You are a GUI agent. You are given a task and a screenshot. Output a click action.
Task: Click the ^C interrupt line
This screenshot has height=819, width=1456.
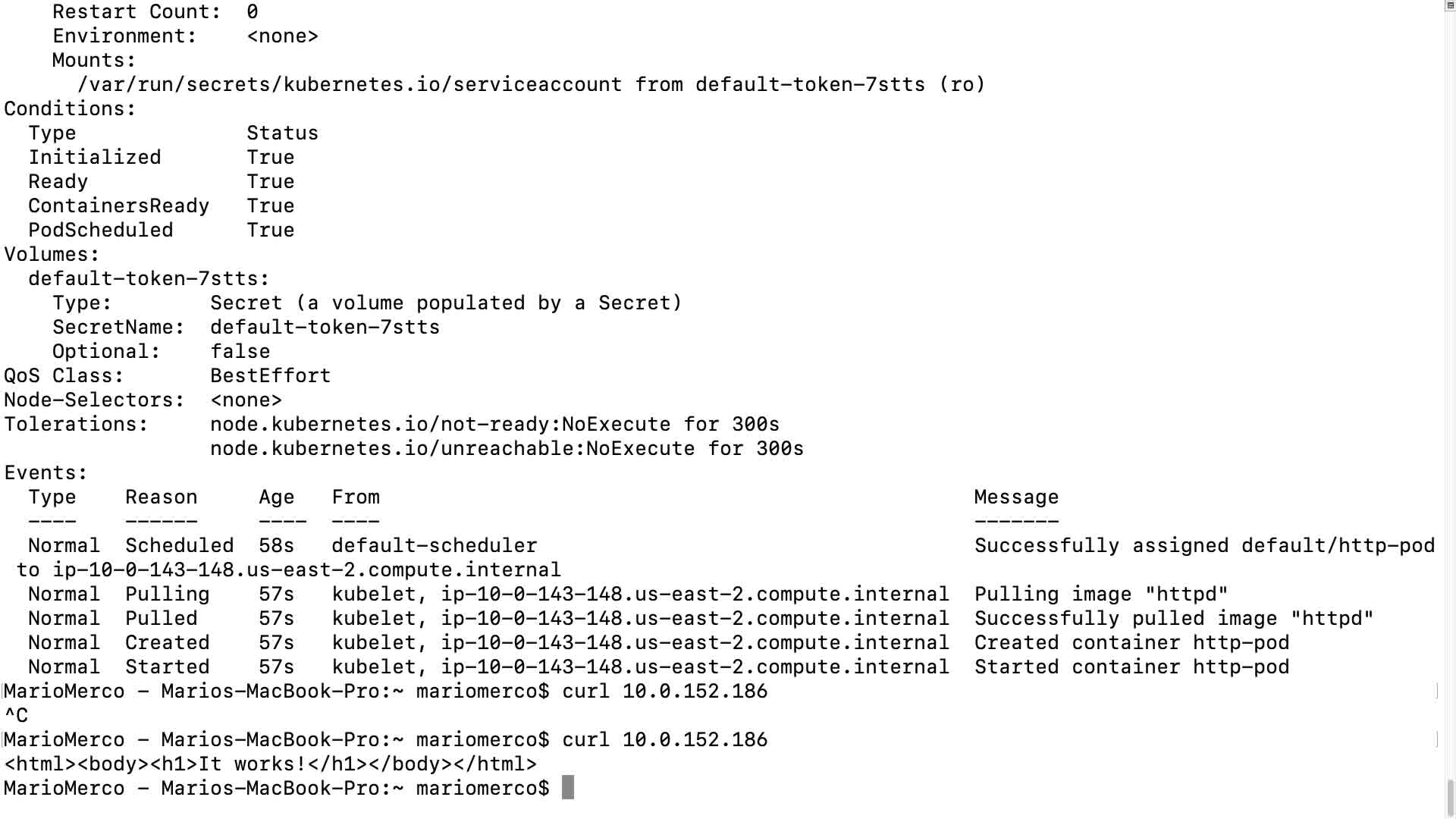(16, 715)
